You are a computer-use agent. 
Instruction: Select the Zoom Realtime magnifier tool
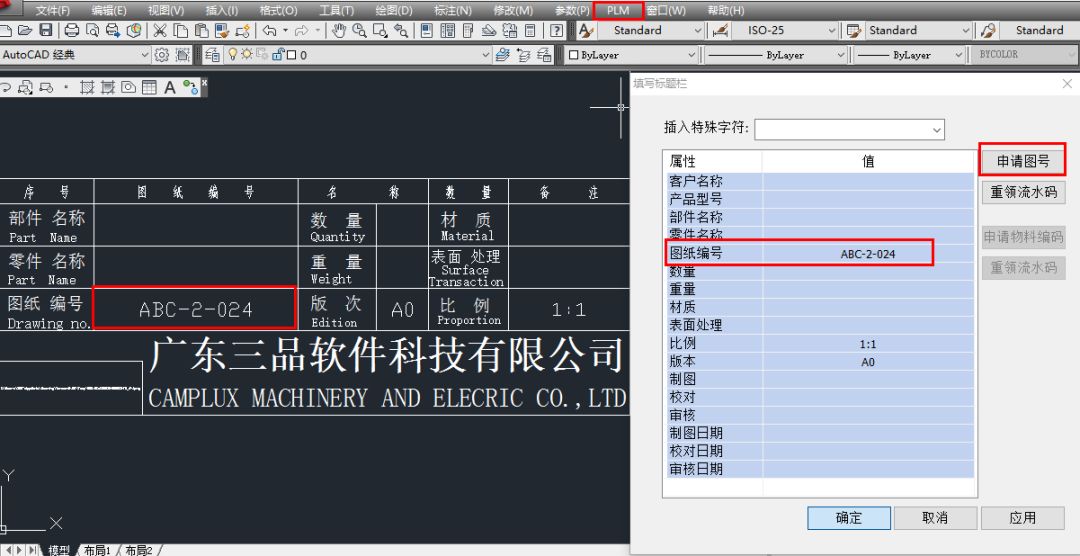(359, 30)
